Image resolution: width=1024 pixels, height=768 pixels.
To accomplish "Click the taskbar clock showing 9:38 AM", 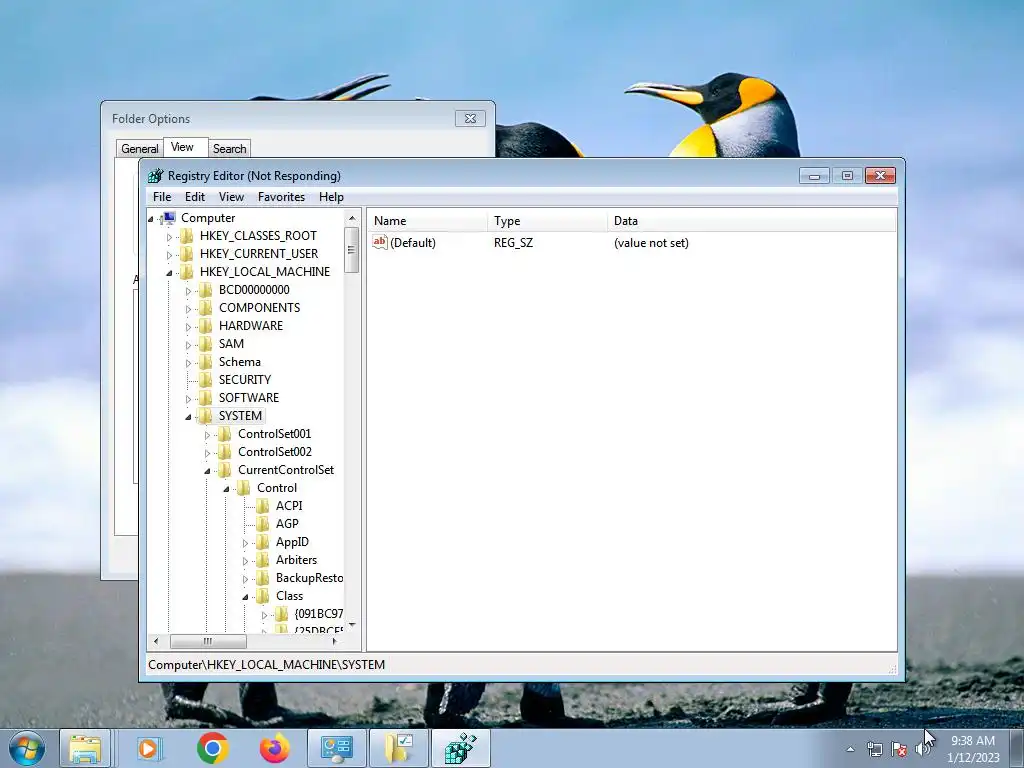I will click(973, 749).
